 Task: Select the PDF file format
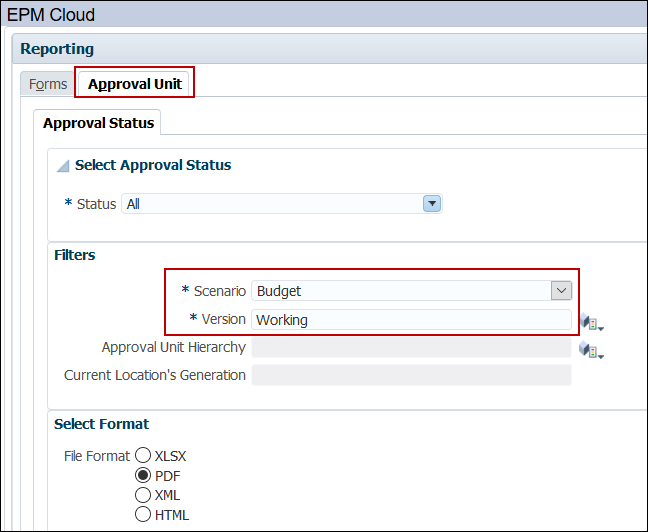(x=143, y=475)
